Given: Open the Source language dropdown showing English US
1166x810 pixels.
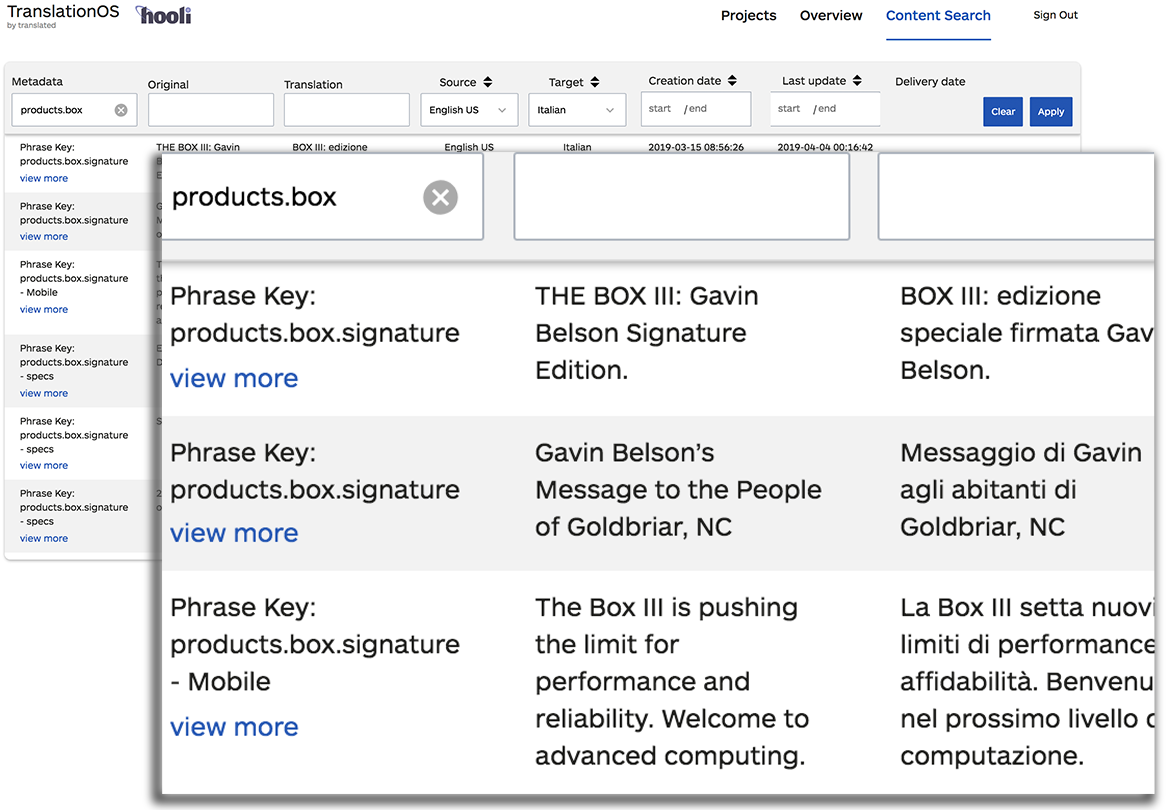Looking at the screenshot, I should click(x=468, y=110).
